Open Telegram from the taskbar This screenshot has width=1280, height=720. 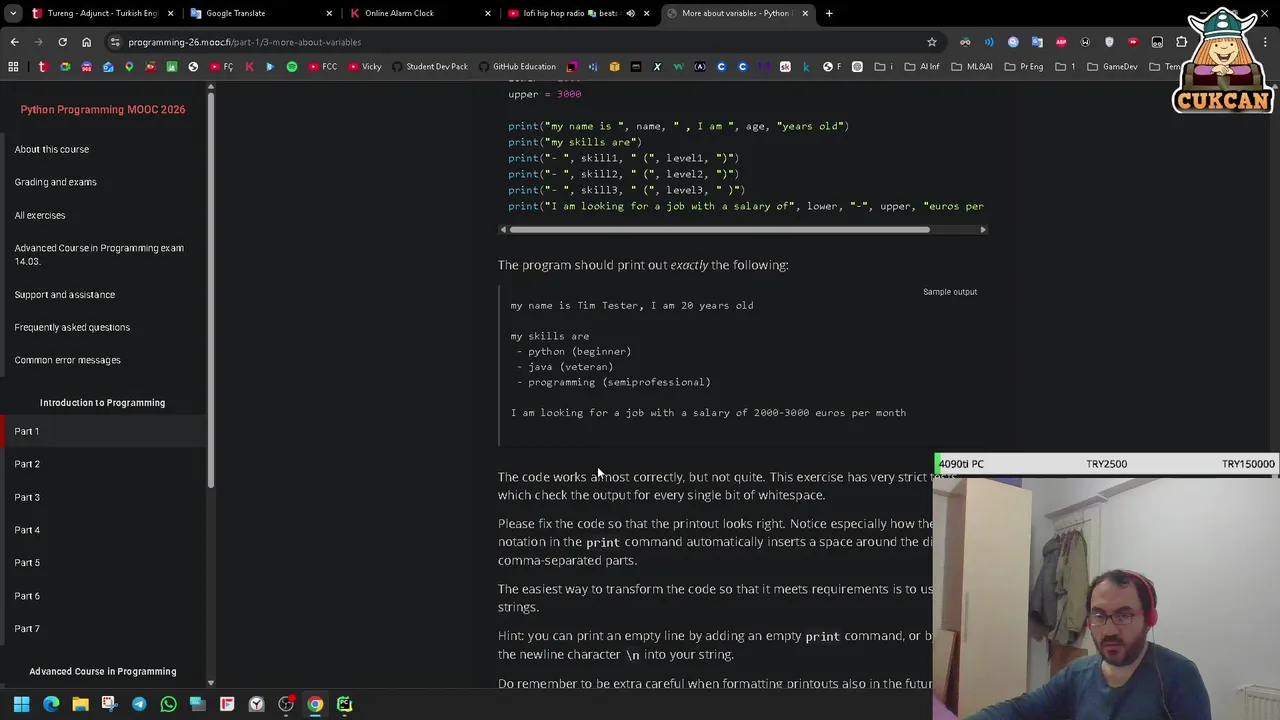[139, 704]
